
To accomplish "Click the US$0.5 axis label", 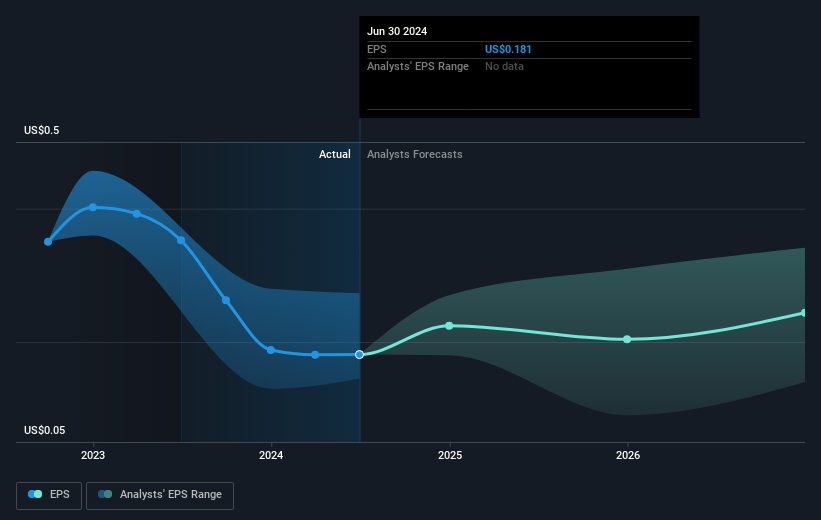I will point(41,130).
